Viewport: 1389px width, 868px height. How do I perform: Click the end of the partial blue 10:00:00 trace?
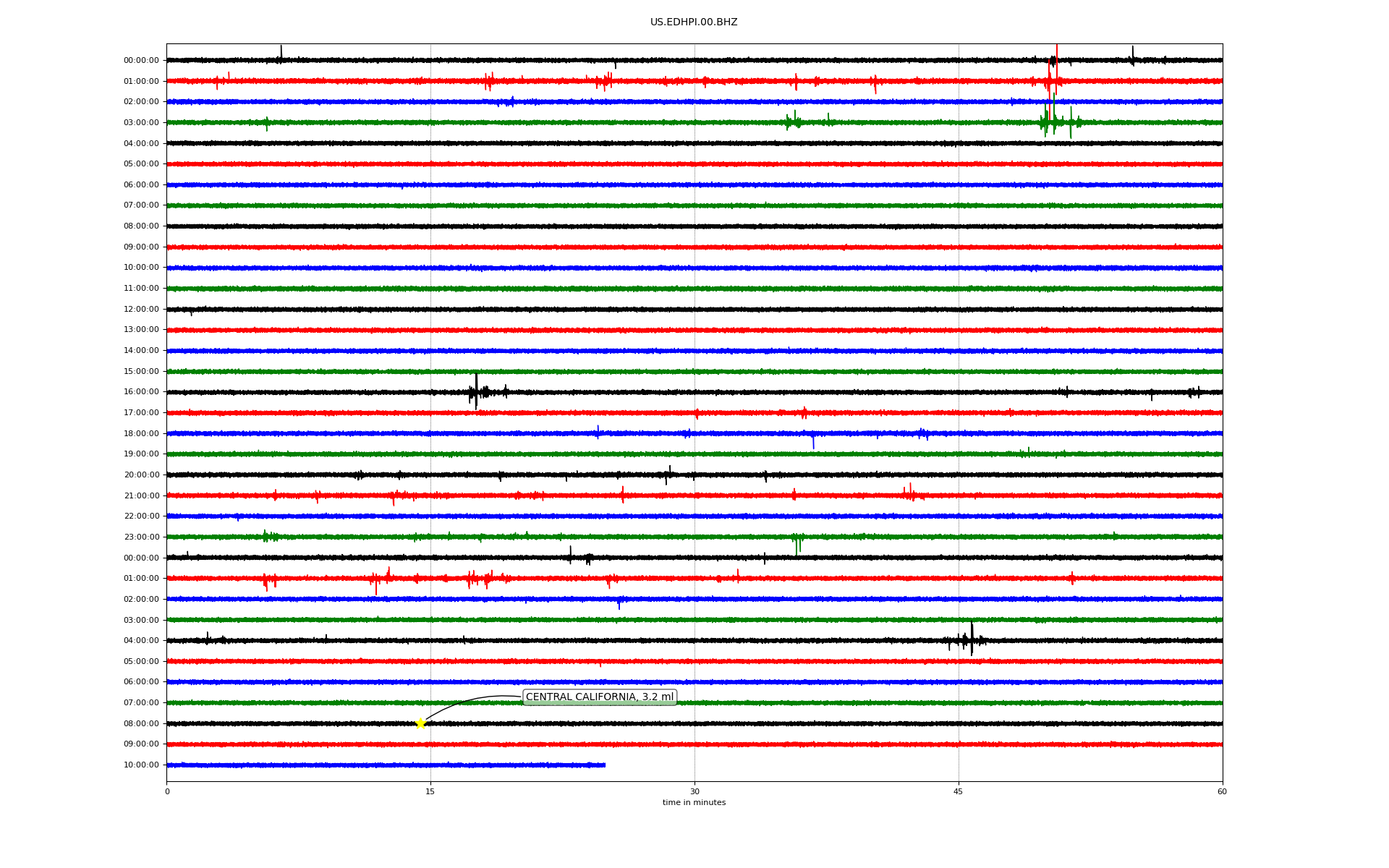pos(604,765)
